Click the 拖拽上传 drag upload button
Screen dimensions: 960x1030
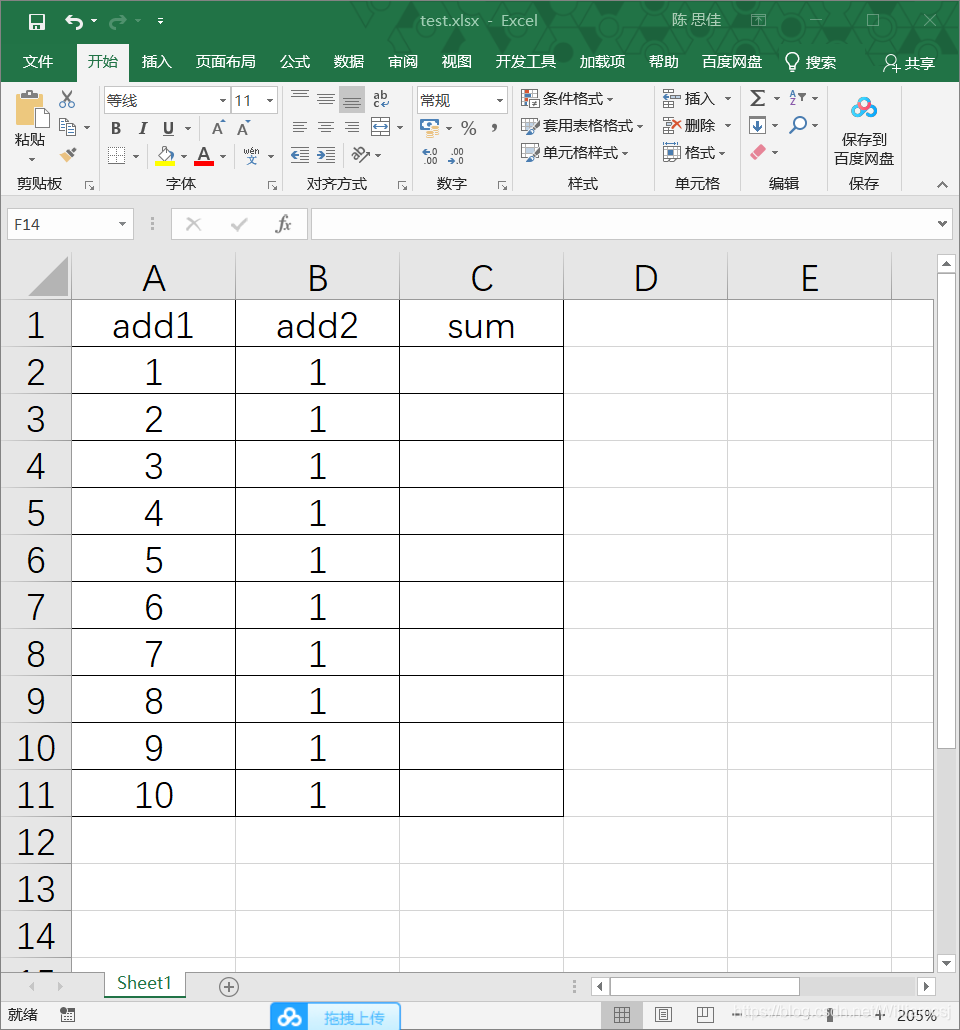pyautogui.click(x=335, y=1017)
